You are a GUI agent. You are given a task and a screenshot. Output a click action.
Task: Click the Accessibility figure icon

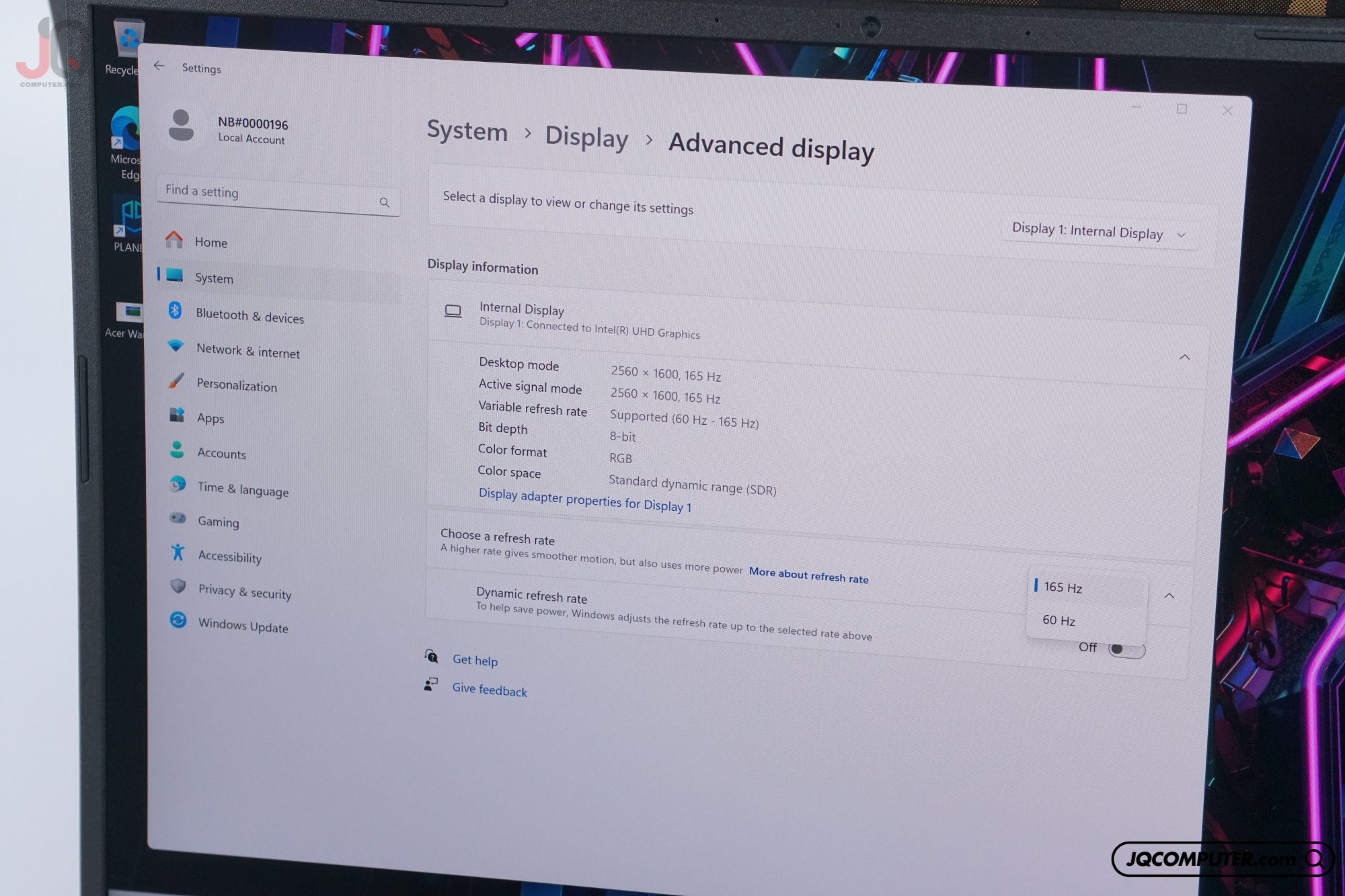pyautogui.click(x=178, y=552)
